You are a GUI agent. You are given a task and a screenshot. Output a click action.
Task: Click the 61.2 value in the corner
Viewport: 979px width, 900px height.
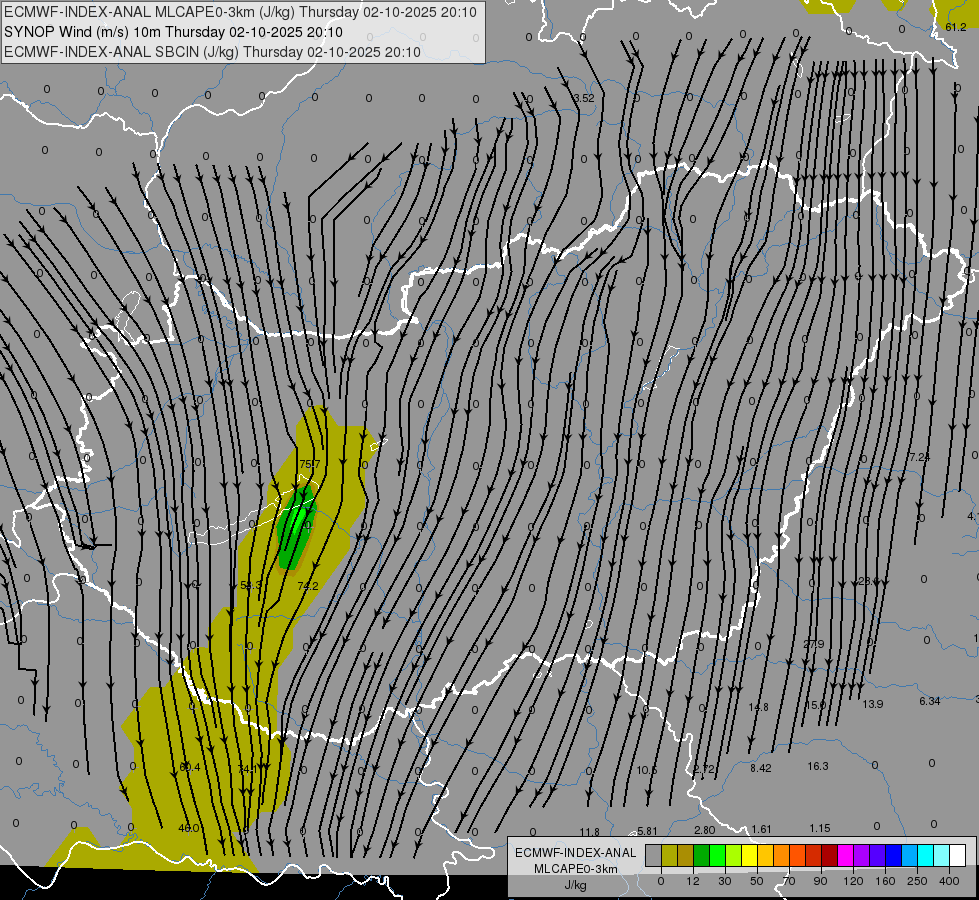click(x=955, y=27)
